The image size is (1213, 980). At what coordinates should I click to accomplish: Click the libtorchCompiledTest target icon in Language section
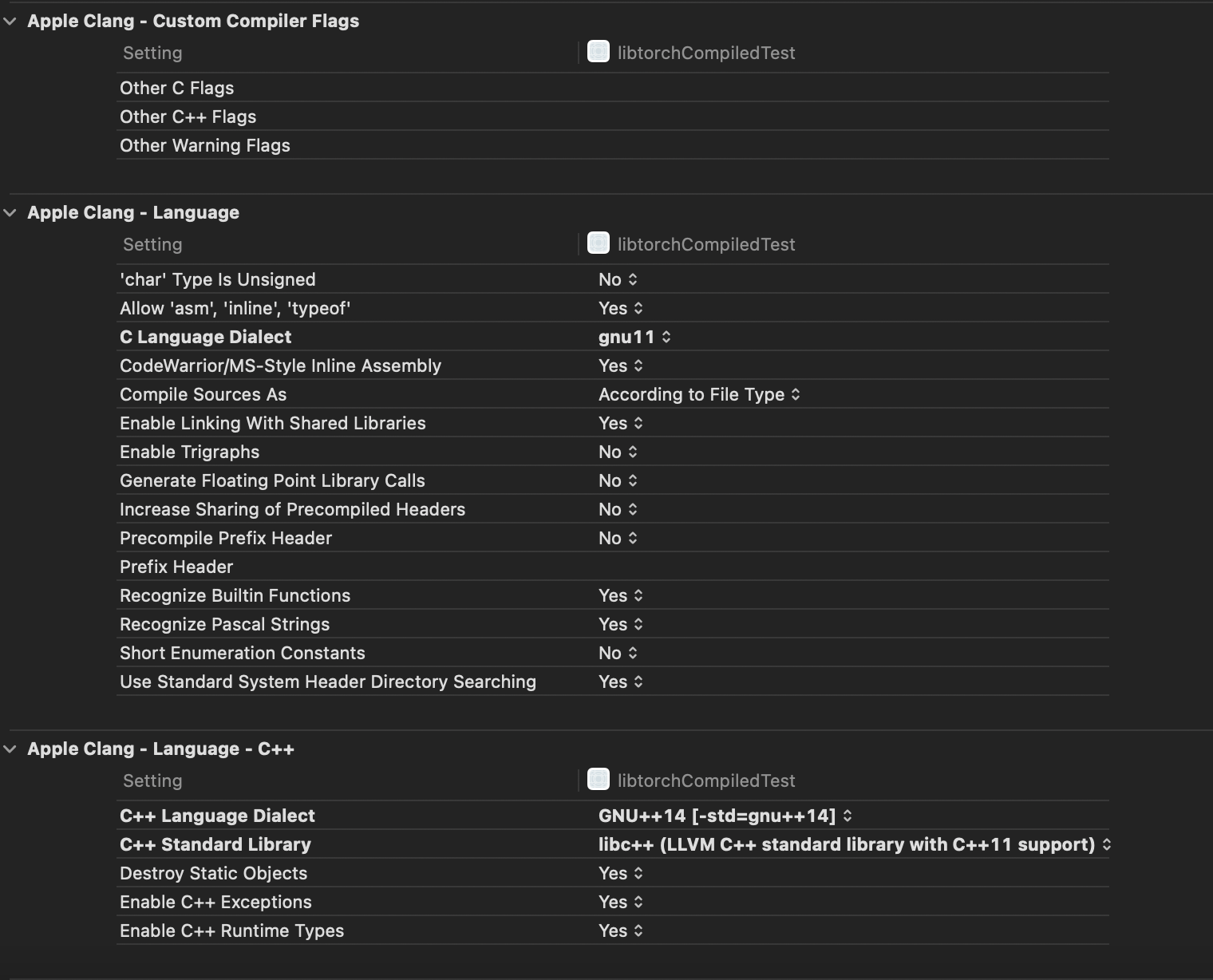[599, 243]
